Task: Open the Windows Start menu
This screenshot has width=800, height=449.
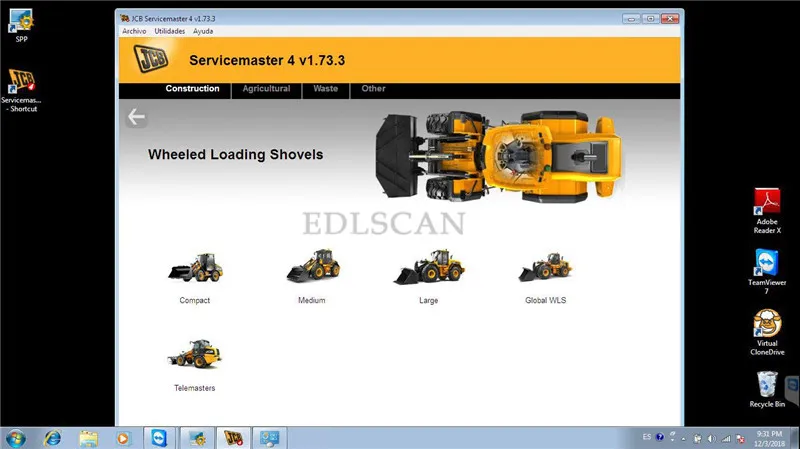Action: 16,438
